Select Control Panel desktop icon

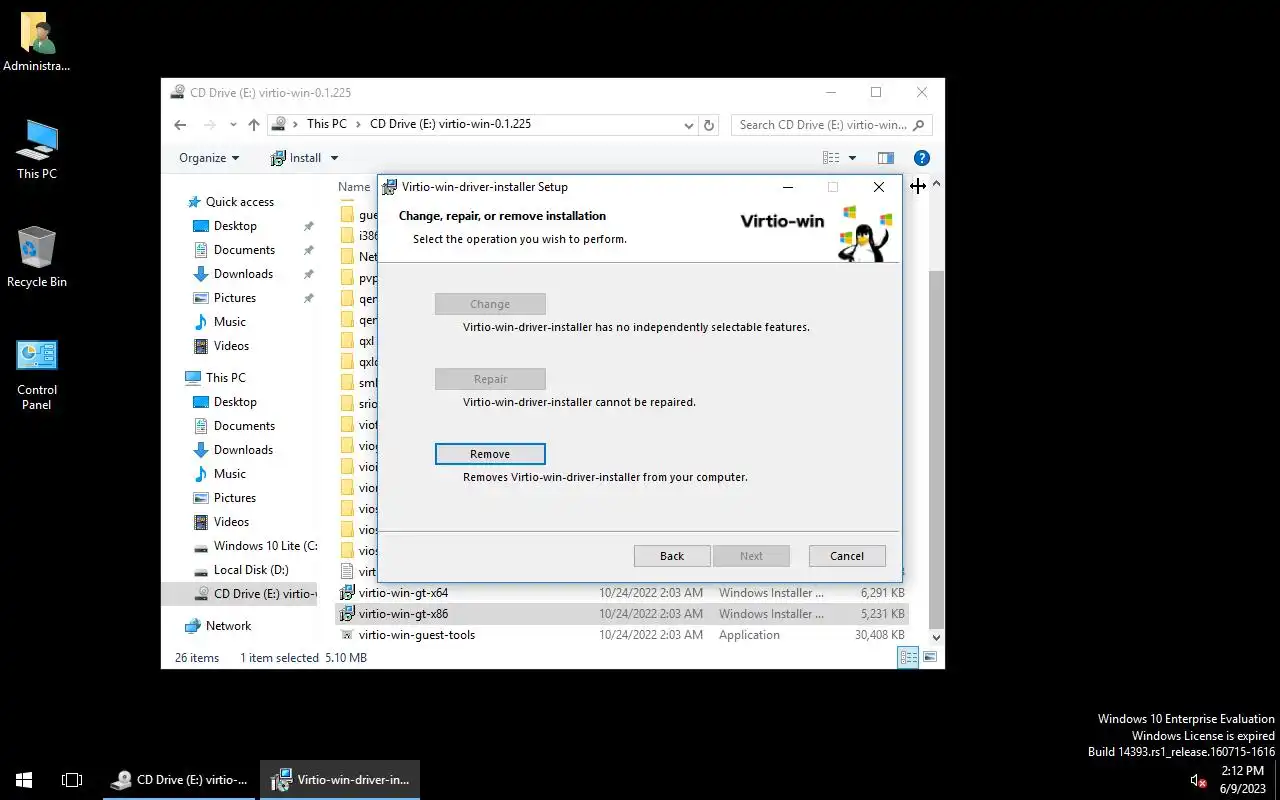(x=37, y=374)
